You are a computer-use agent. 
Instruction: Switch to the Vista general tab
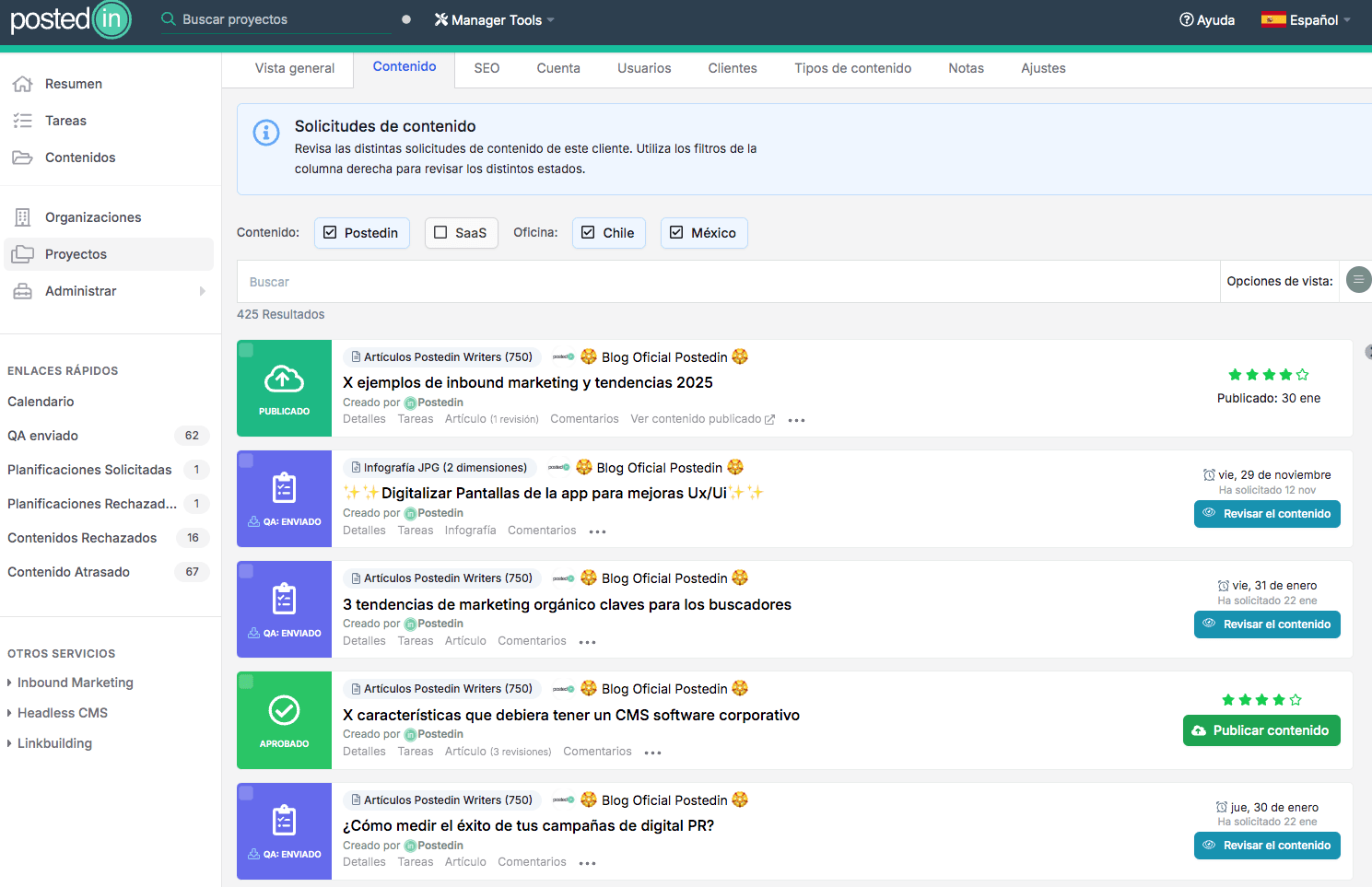coord(295,68)
